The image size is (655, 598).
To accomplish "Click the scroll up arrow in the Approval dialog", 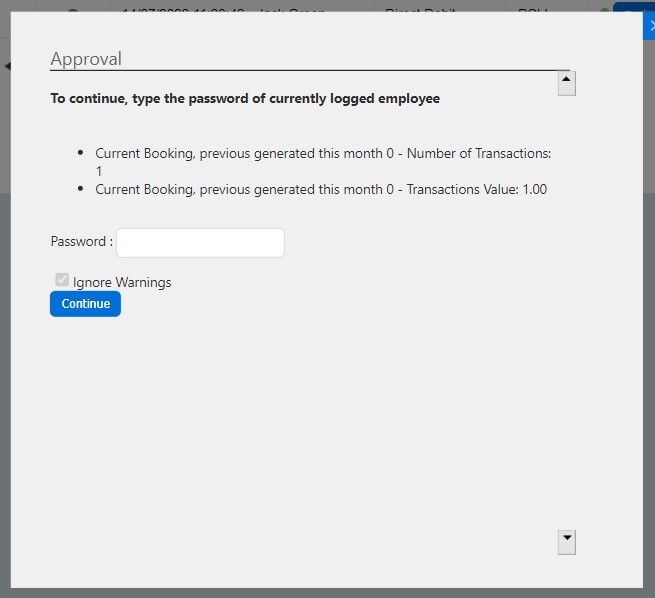I will coord(566,83).
